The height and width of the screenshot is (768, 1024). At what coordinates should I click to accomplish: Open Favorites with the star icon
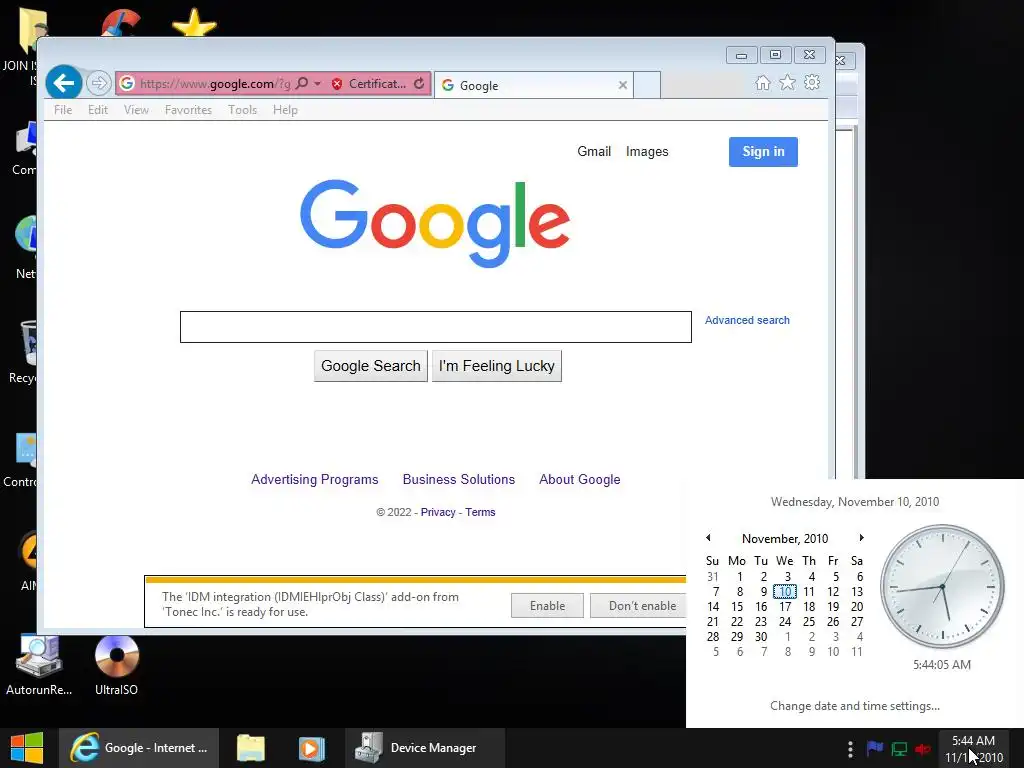point(788,82)
